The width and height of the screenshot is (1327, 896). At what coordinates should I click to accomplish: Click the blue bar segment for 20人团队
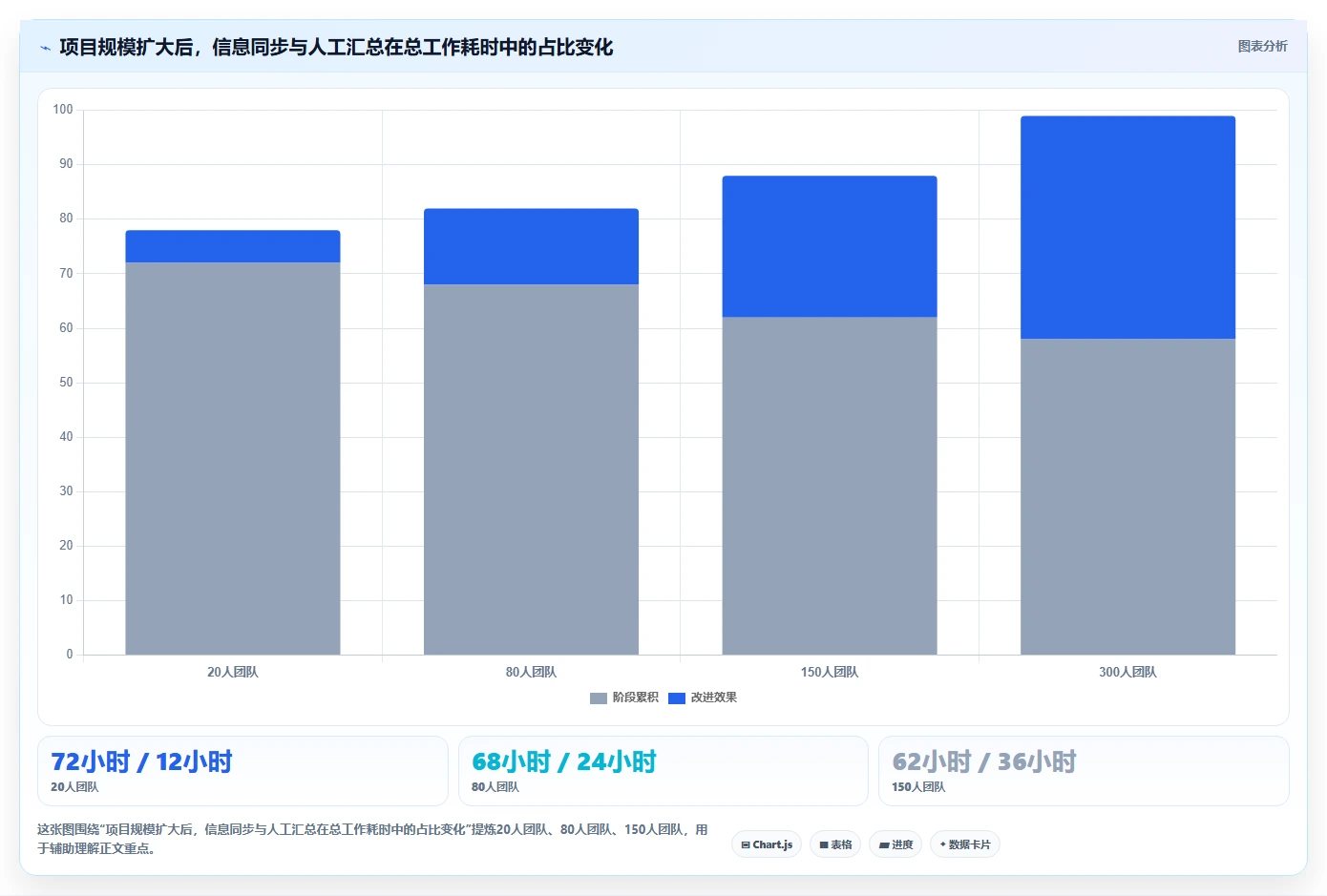tap(233, 246)
